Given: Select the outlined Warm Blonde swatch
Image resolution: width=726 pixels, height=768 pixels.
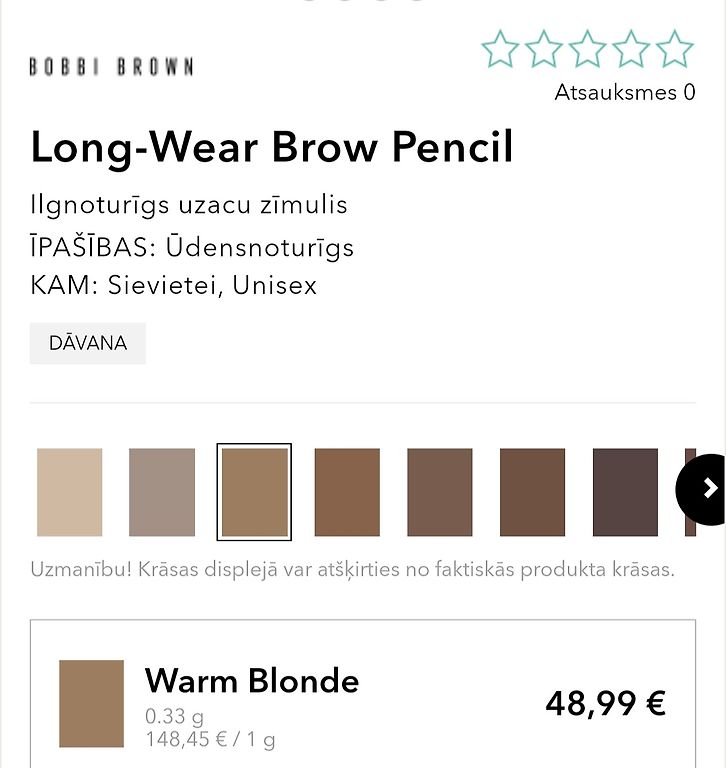Looking at the screenshot, I should (x=254, y=492).
